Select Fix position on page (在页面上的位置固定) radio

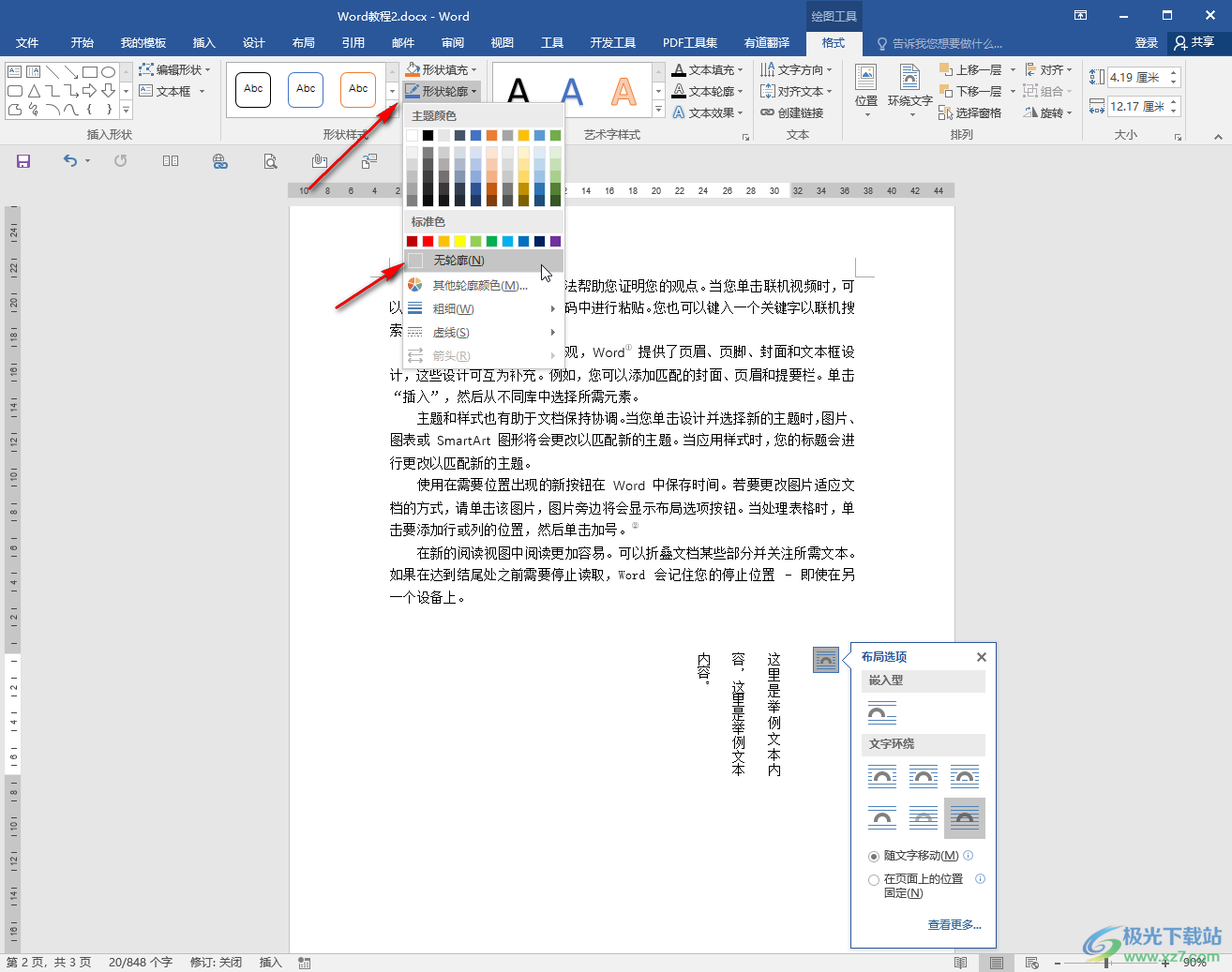(x=874, y=880)
